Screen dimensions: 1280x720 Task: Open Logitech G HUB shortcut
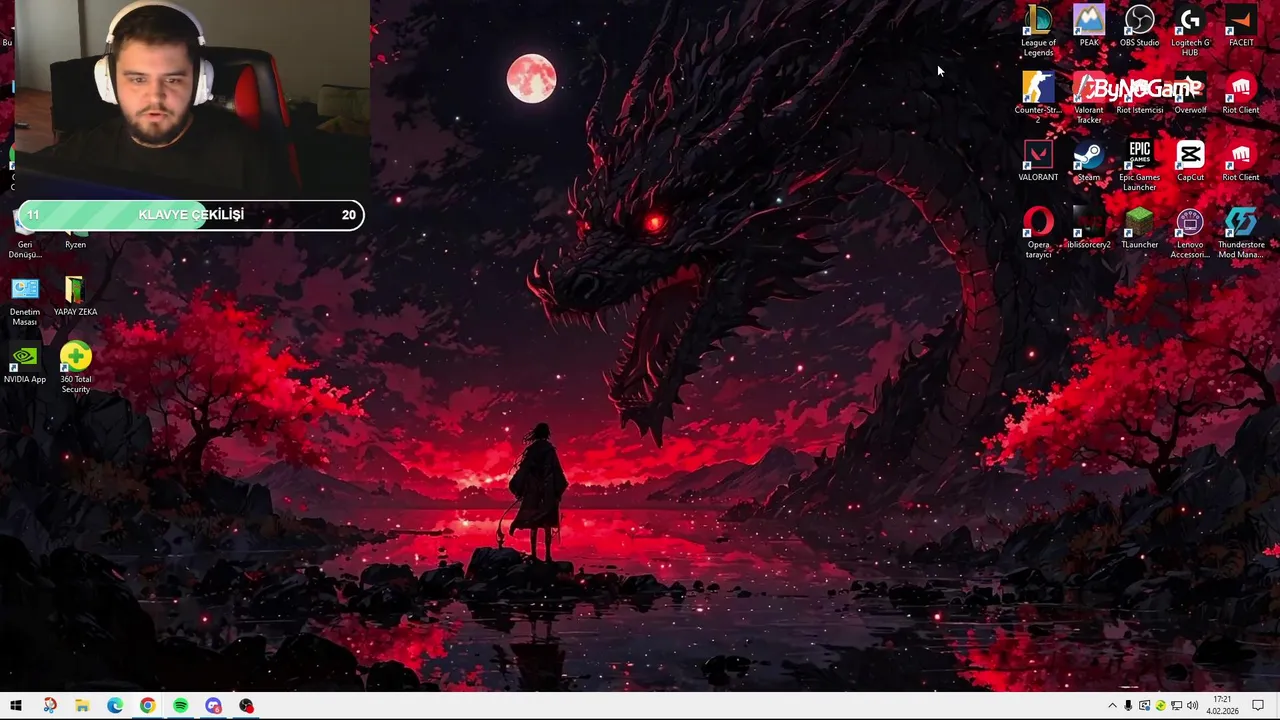(1190, 29)
